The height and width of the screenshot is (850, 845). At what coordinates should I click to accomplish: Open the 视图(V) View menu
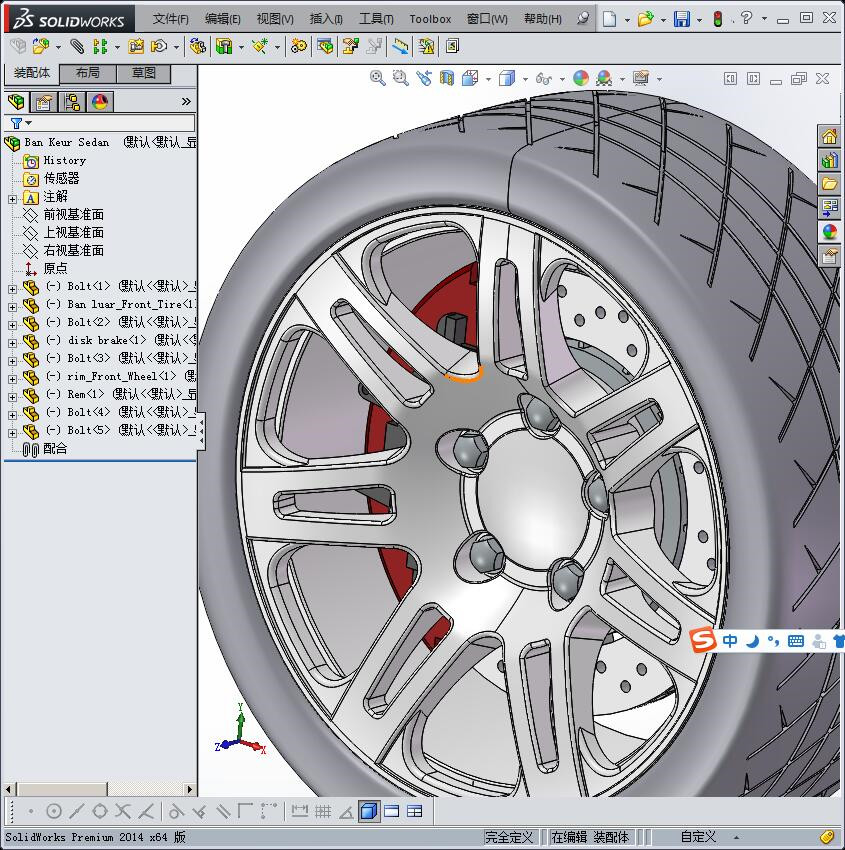pos(275,19)
